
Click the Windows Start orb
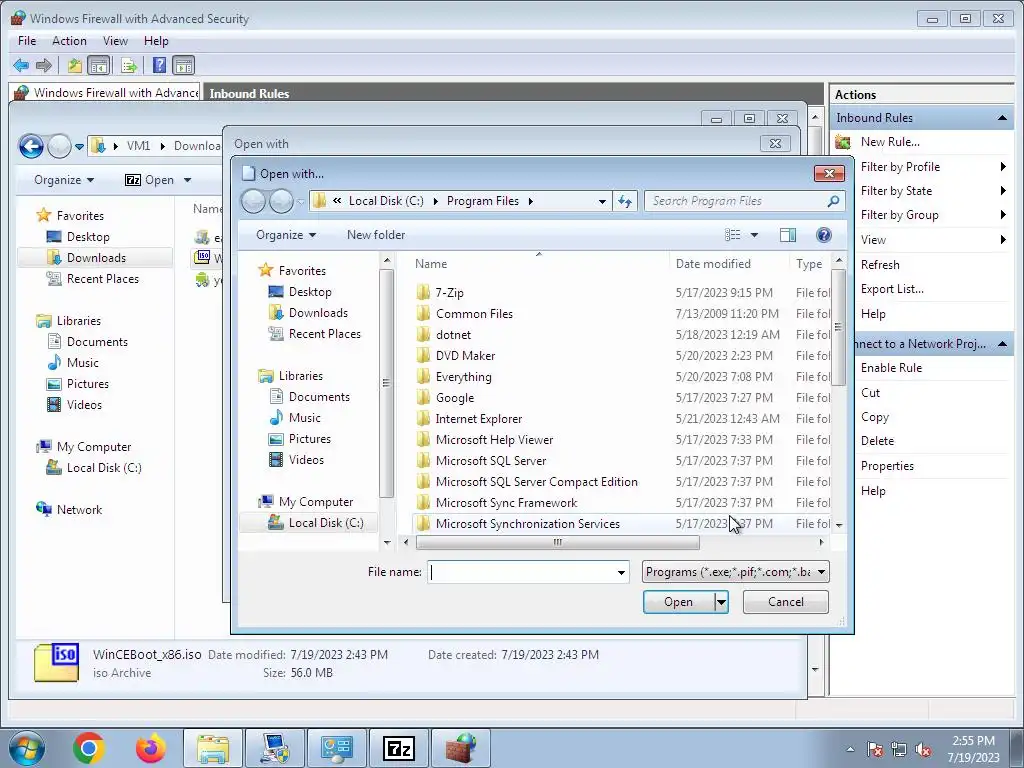(27, 748)
